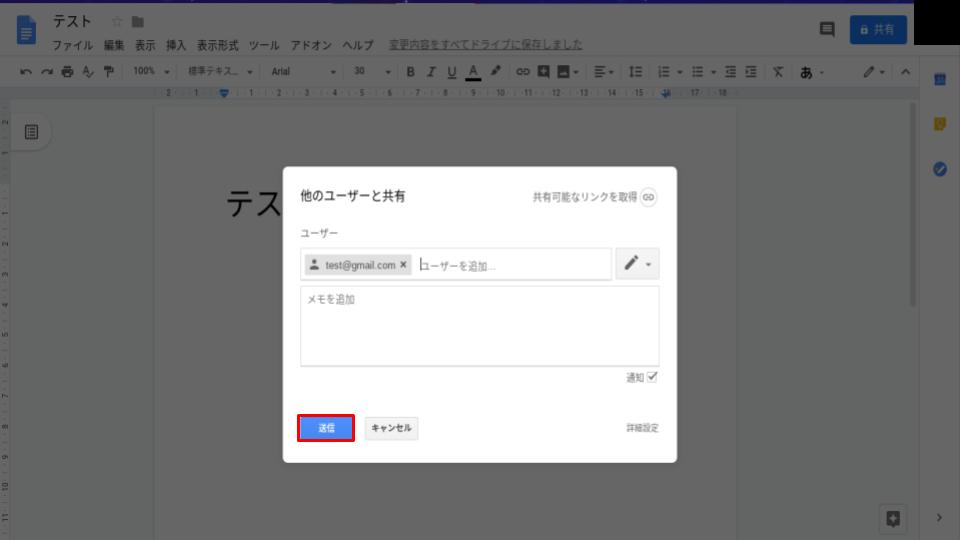Open the Keep notes side panel icon
This screenshot has height=540, width=960.
940,124
